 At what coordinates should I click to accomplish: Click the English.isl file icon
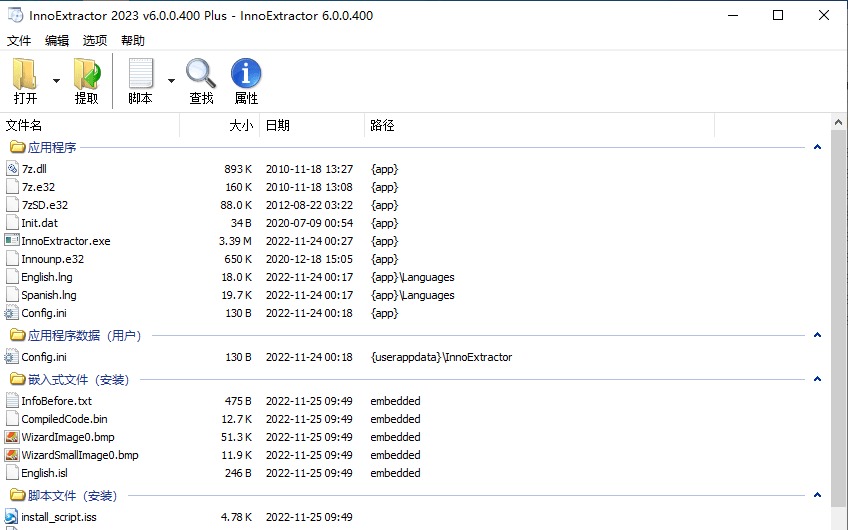coord(12,473)
